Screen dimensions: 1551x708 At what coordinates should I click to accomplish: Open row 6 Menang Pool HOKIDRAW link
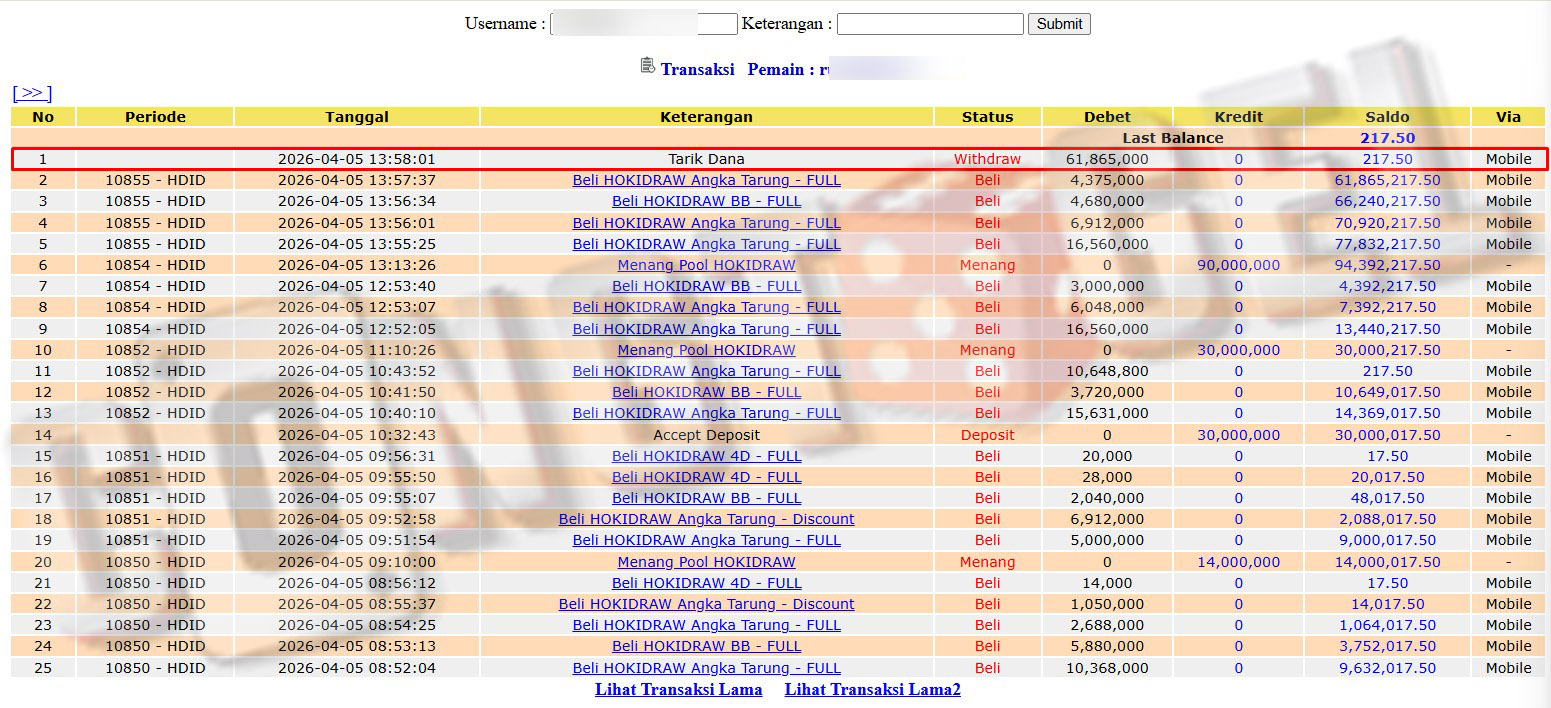point(706,265)
